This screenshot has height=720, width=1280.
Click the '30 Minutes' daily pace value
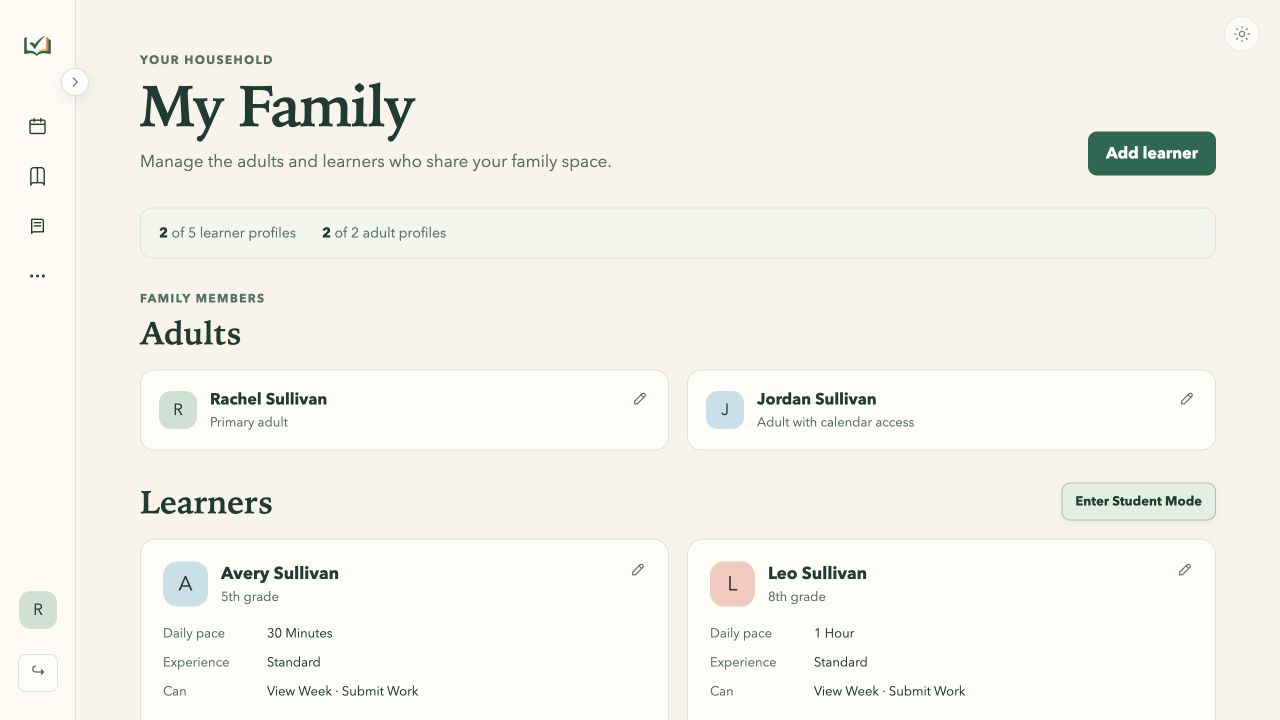(300, 633)
